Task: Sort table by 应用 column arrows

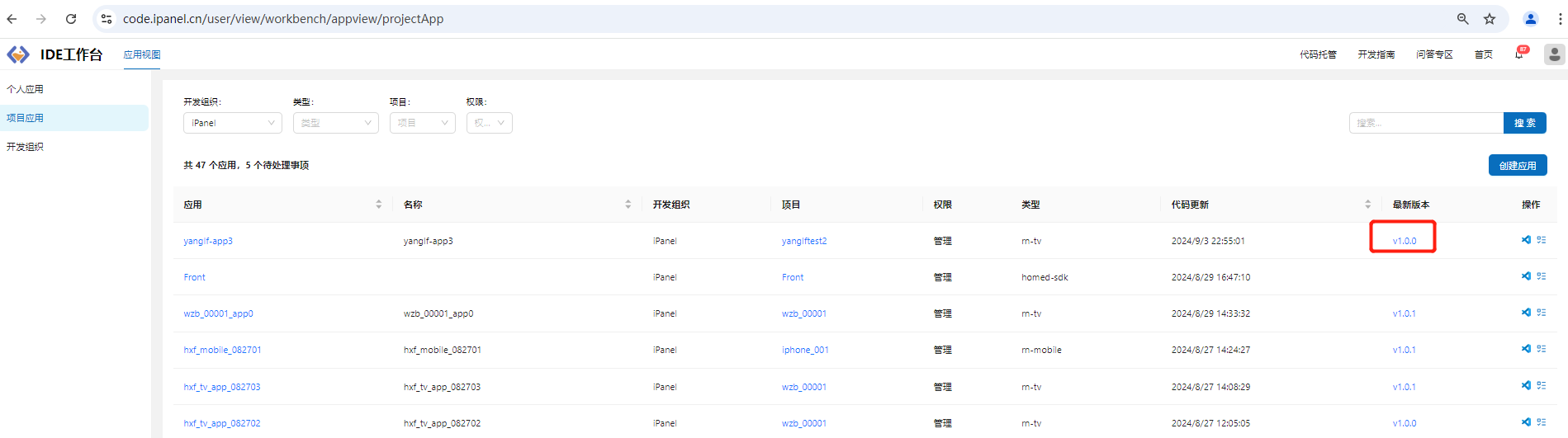Action: (378, 205)
